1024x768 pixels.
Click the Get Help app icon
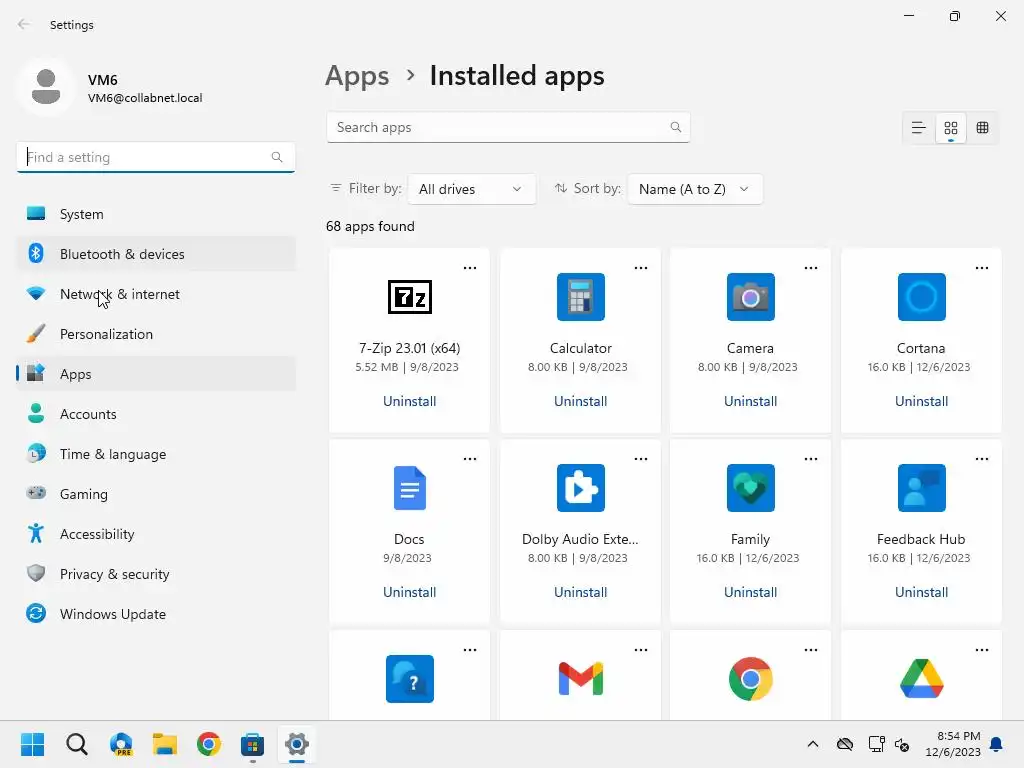409,679
